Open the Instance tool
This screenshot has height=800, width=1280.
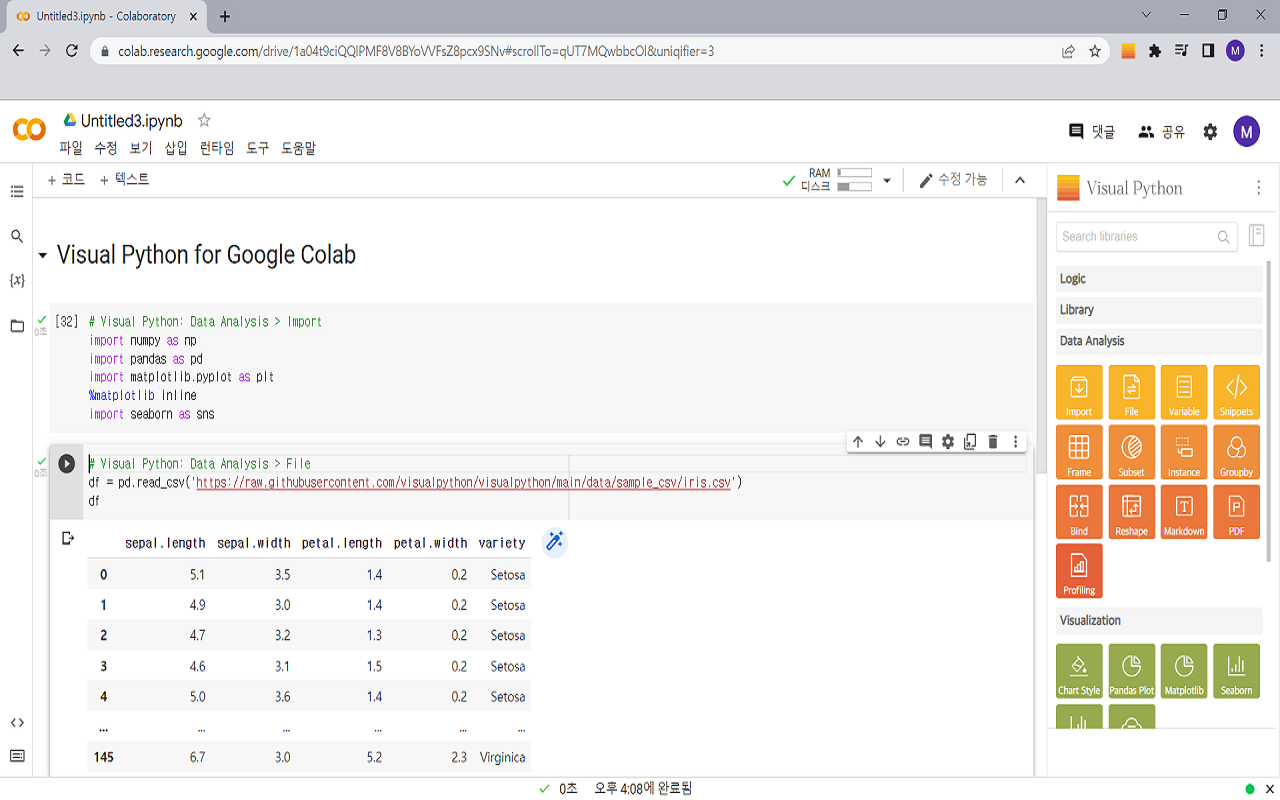pyautogui.click(x=1184, y=452)
